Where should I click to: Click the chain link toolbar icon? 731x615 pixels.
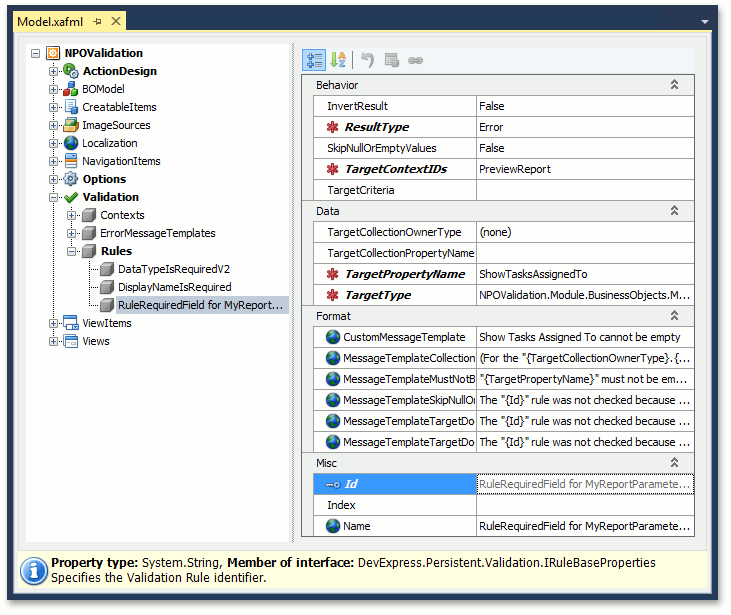click(415, 60)
